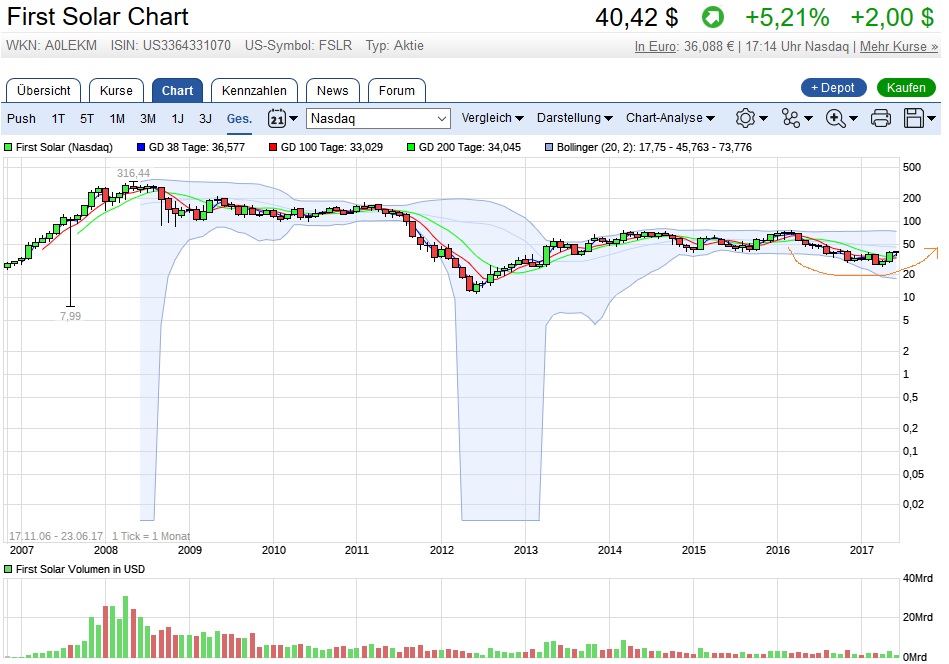The width and height of the screenshot is (949, 664).
Task: Click the green price-up arrow icon
Action: click(x=713, y=18)
